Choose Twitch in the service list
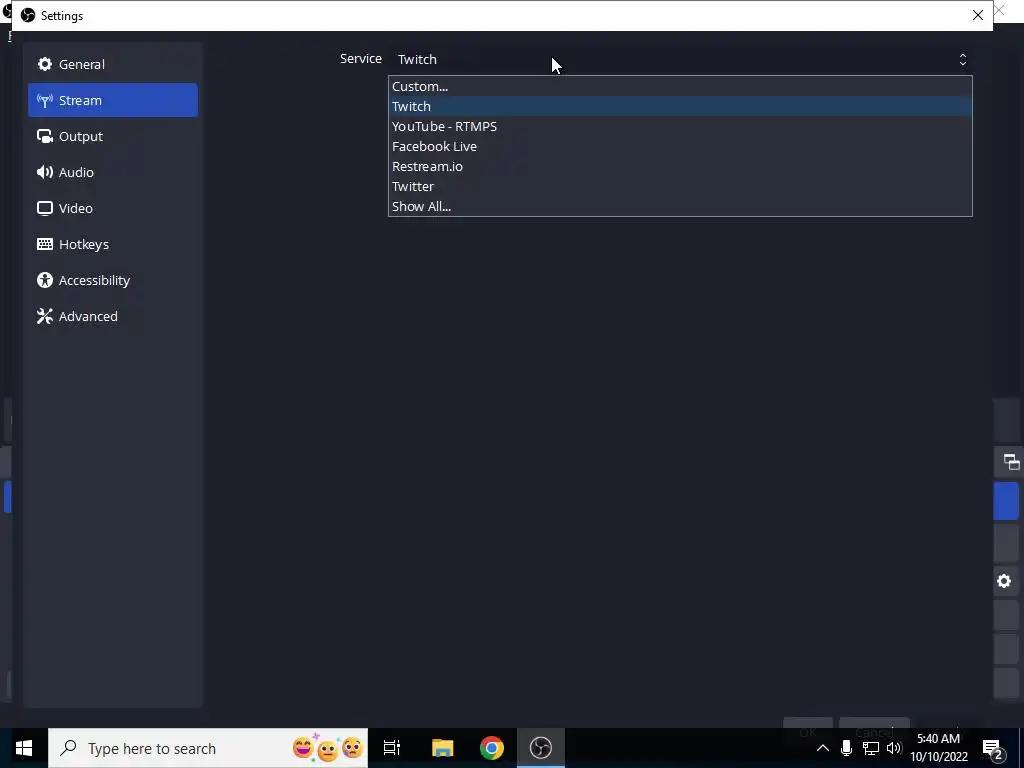Viewport: 1024px width, 768px height. [680, 106]
